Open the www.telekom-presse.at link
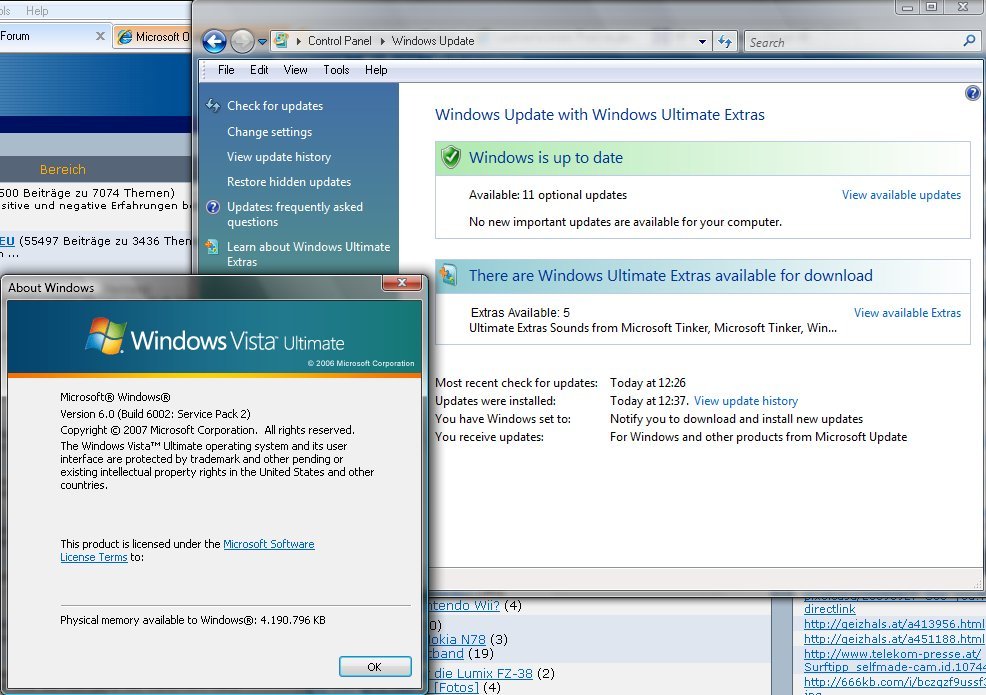The image size is (986, 695). (892, 654)
